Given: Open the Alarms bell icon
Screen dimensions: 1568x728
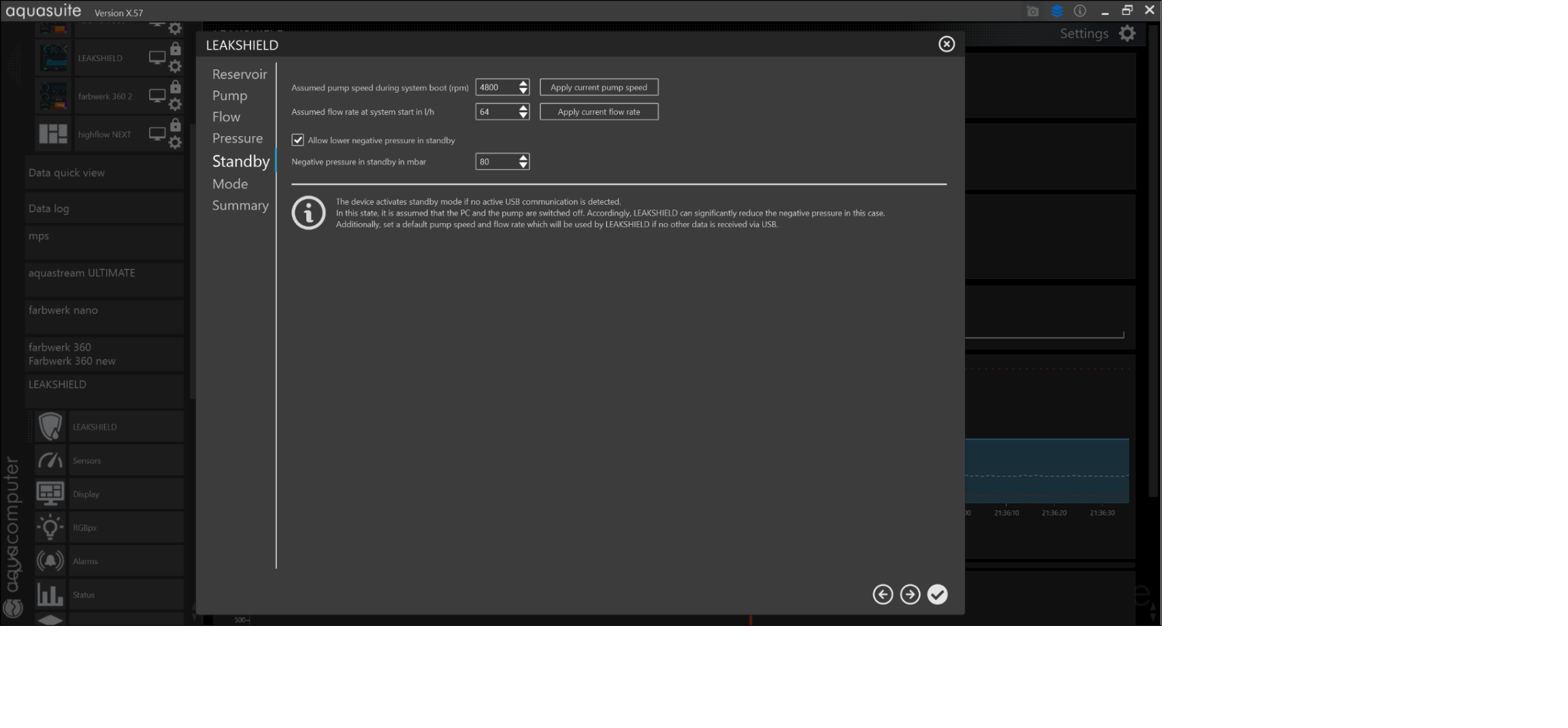Looking at the screenshot, I should [x=50, y=561].
